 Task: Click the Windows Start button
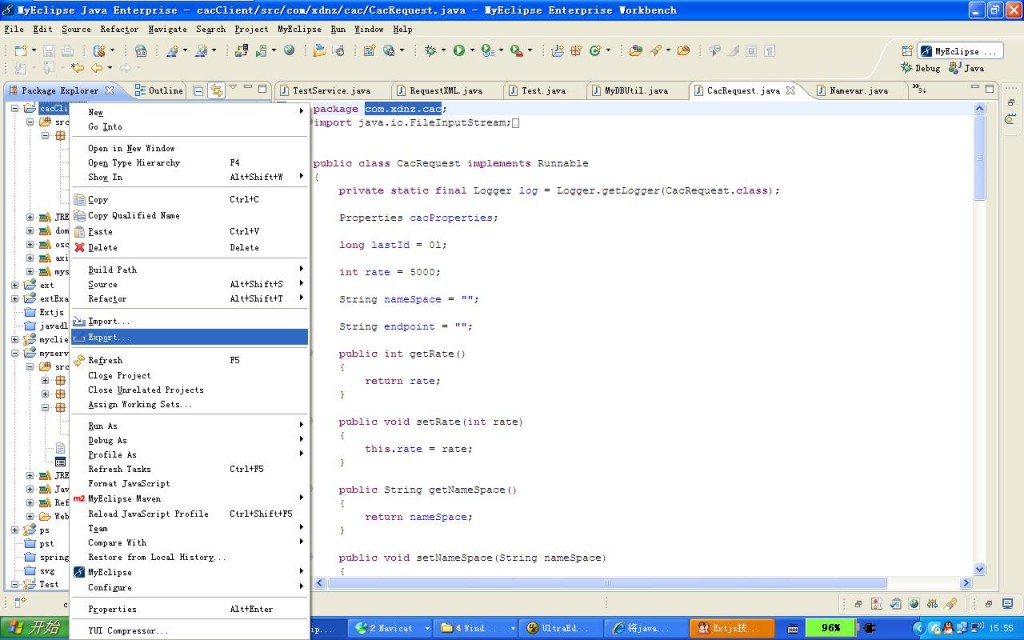pyautogui.click(x=34, y=628)
